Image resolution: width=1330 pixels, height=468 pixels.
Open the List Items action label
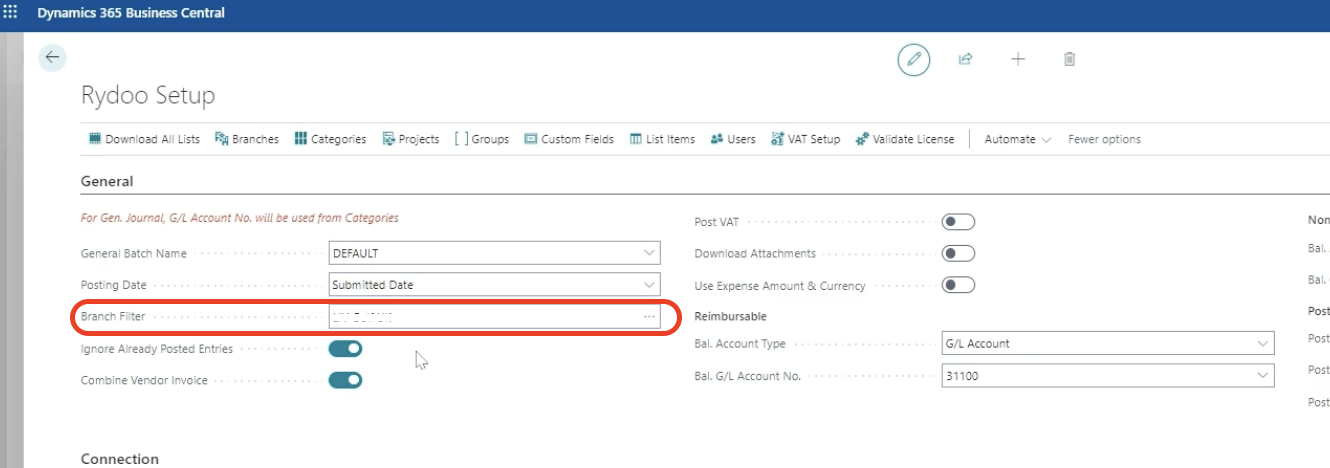[x=670, y=139]
